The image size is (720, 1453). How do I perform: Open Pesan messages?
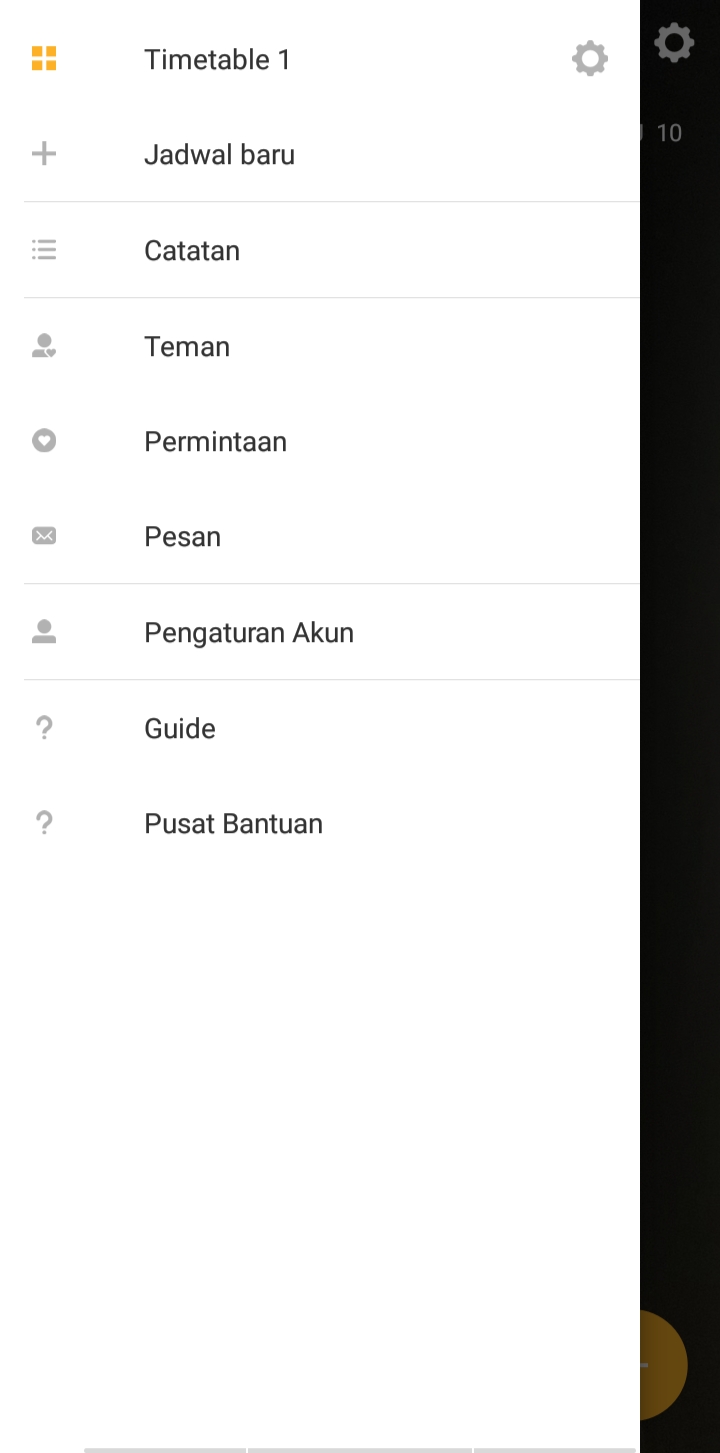tap(182, 537)
